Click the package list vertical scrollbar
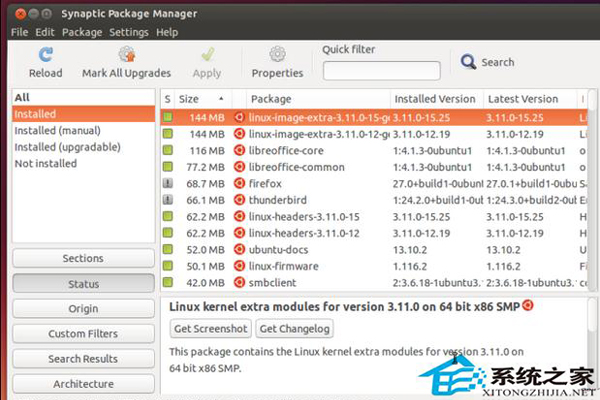This screenshot has width=600, height=400. click(x=592, y=190)
